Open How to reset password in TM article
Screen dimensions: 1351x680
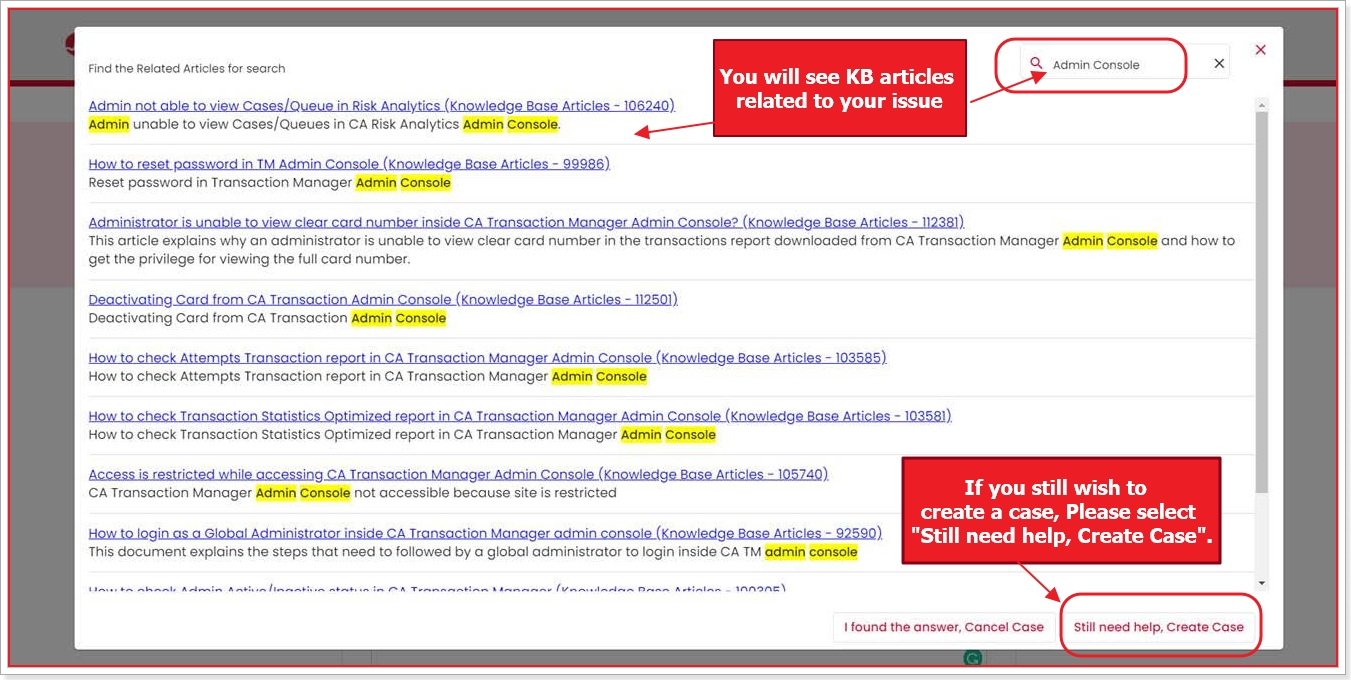(x=349, y=164)
